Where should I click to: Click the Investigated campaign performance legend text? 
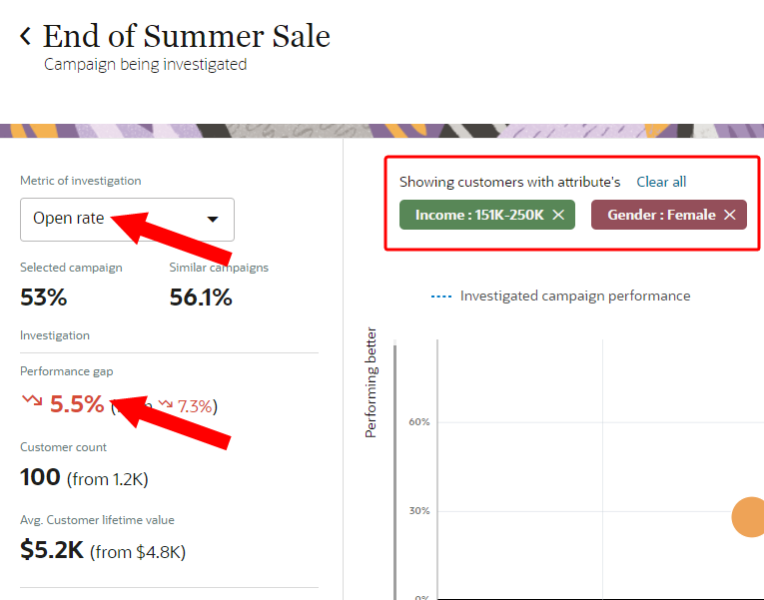(575, 296)
